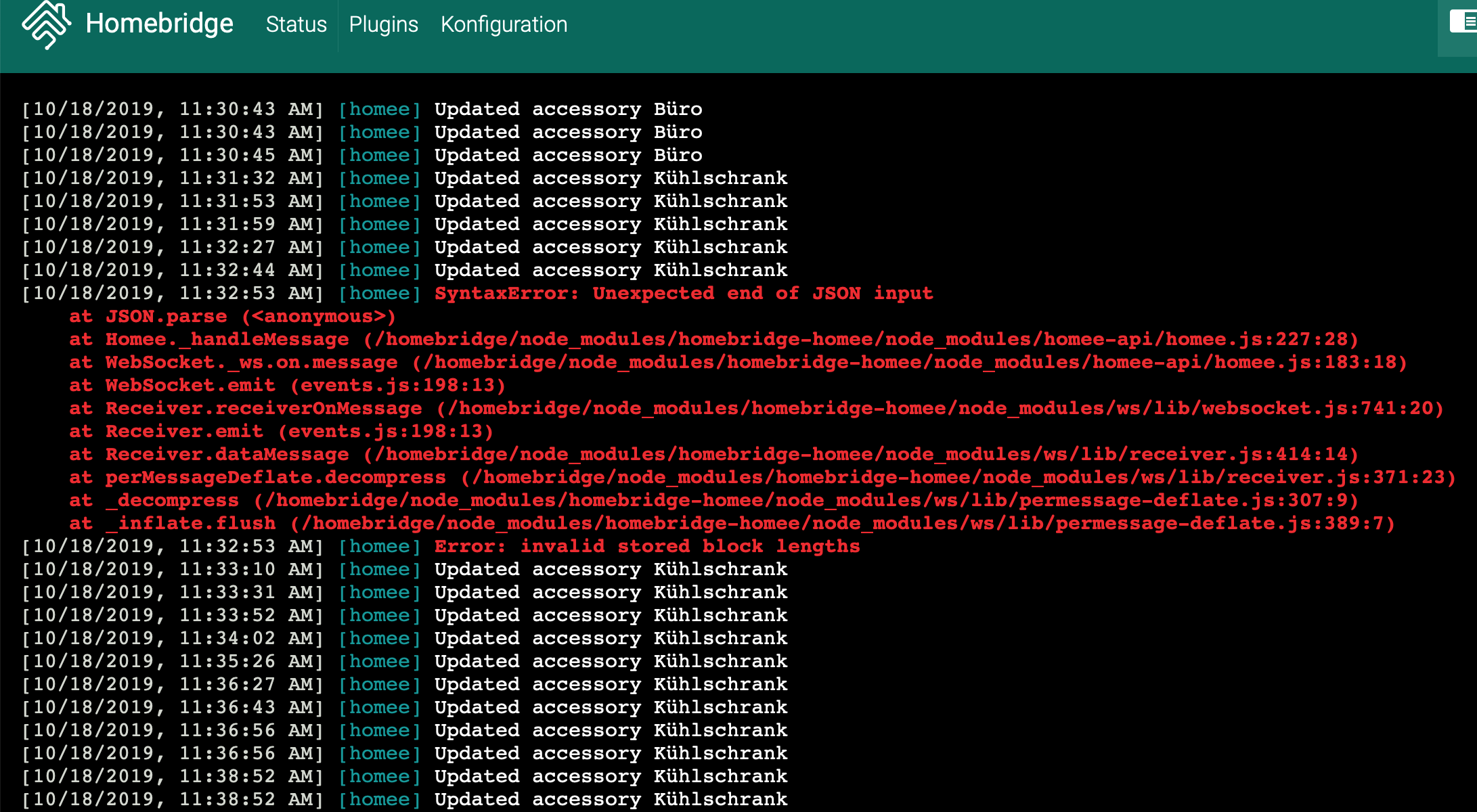Open the log/sidebar icon in top right
Screen dimensions: 1477x812
tap(1463, 22)
